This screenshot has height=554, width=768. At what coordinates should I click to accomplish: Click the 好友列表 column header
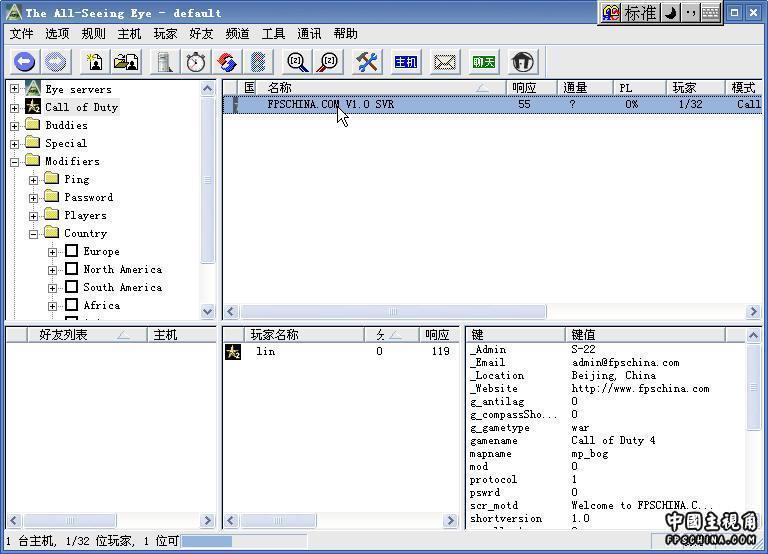pos(87,335)
